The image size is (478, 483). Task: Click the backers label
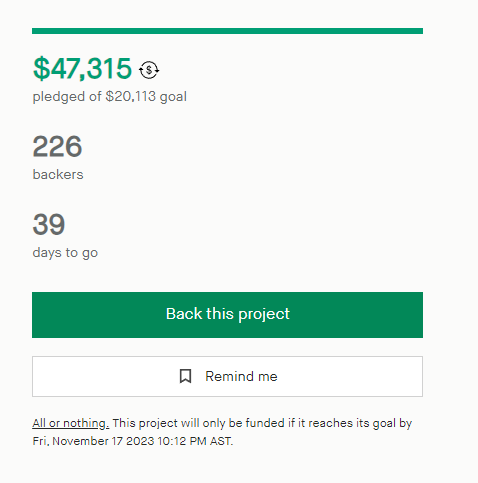tap(58, 174)
